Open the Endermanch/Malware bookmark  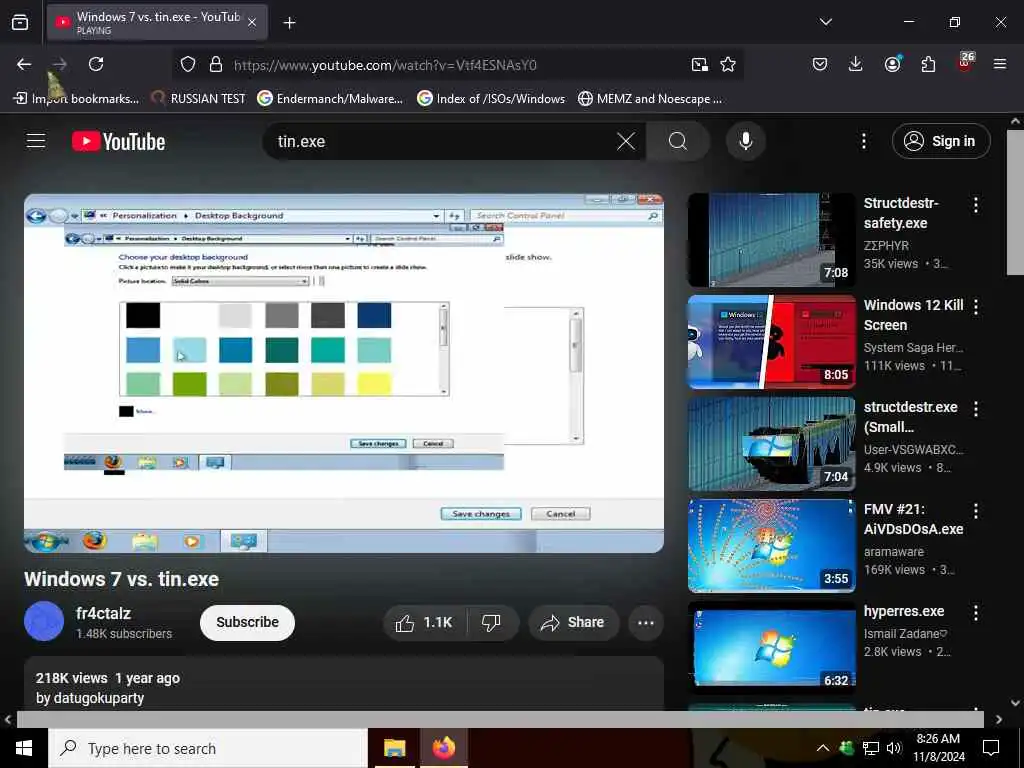[330, 99]
